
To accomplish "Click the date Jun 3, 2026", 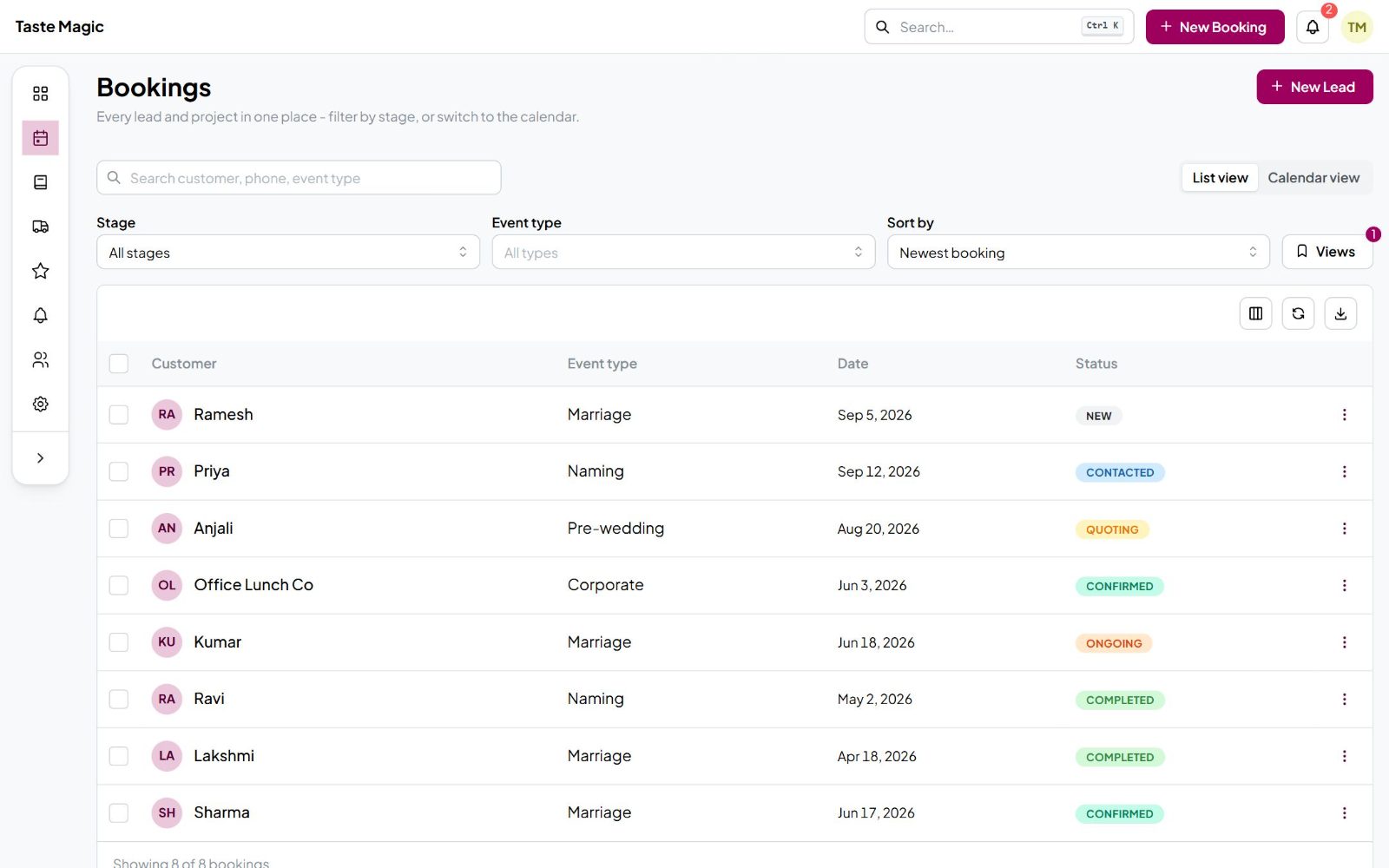I will [x=872, y=586].
